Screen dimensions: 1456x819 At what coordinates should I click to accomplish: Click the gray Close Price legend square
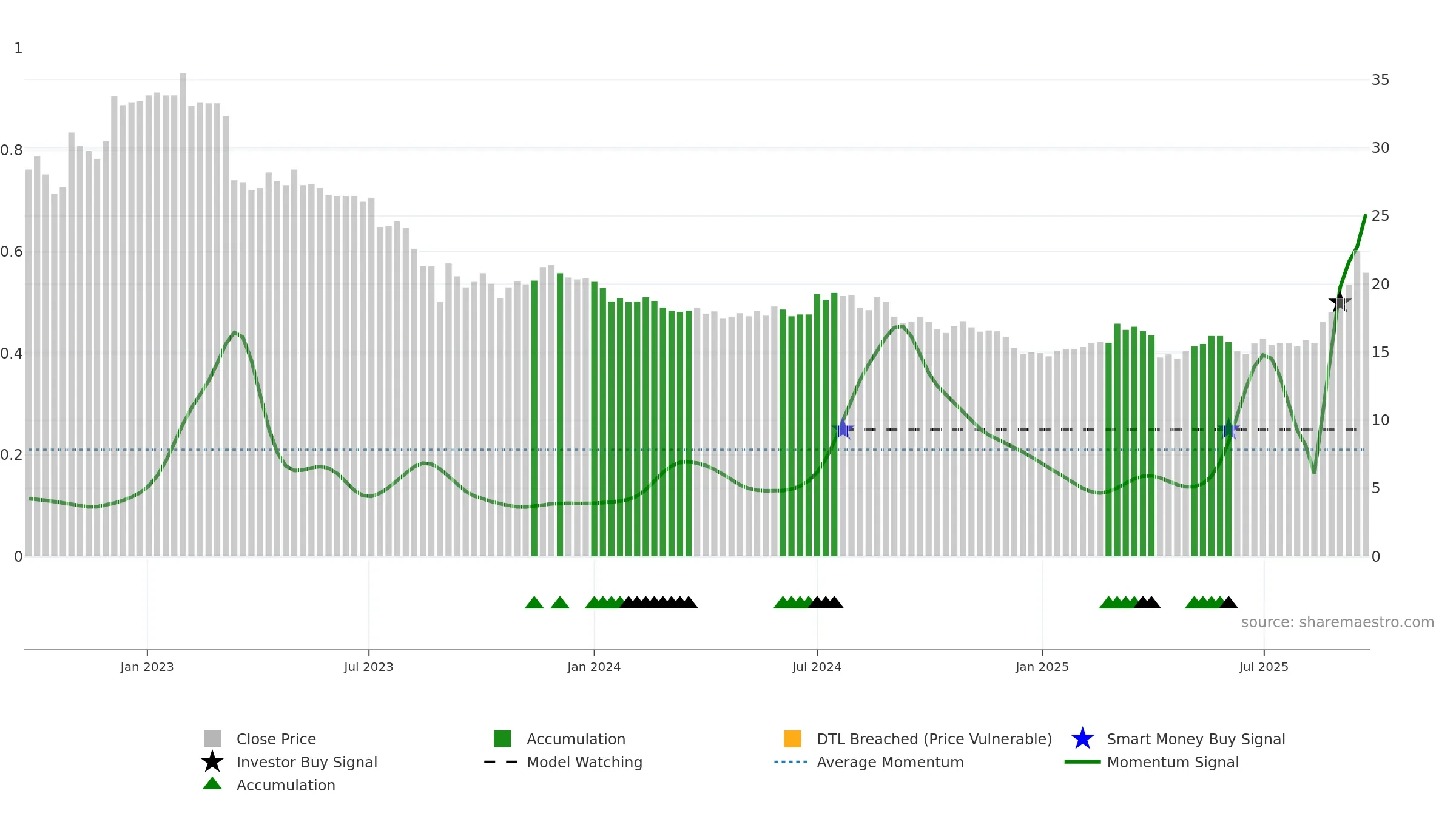point(212,739)
